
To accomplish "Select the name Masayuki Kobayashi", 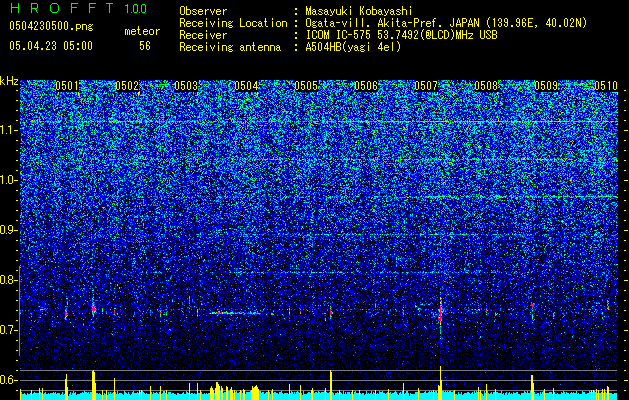I will 359,11.
